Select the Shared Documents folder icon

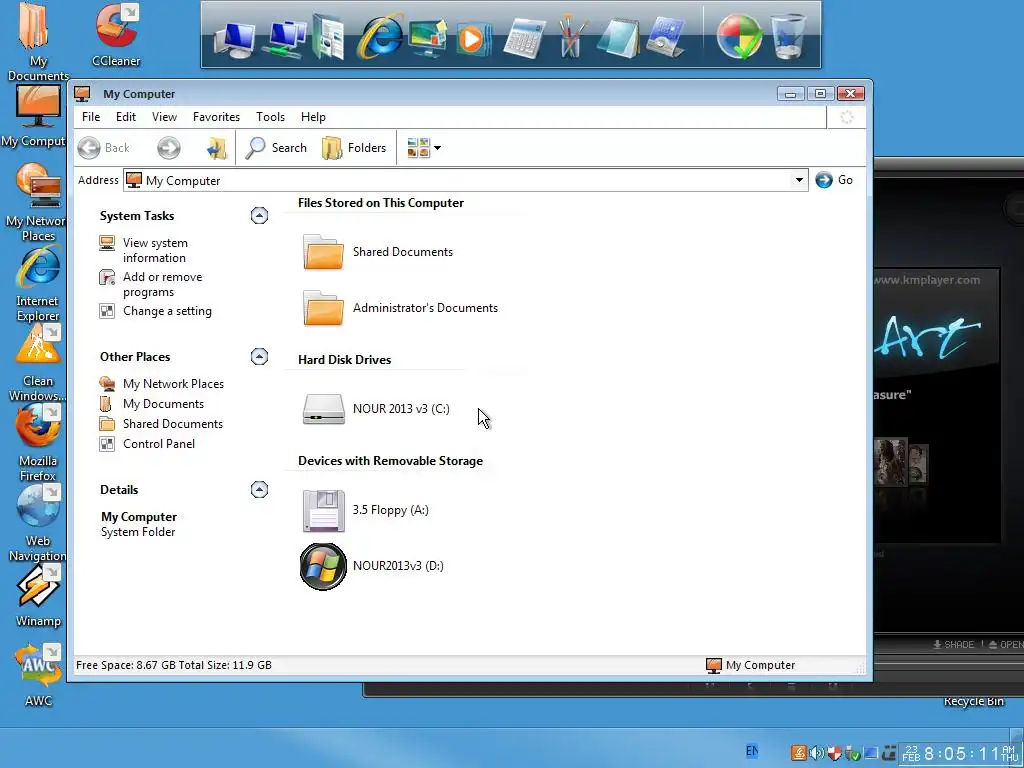click(323, 252)
